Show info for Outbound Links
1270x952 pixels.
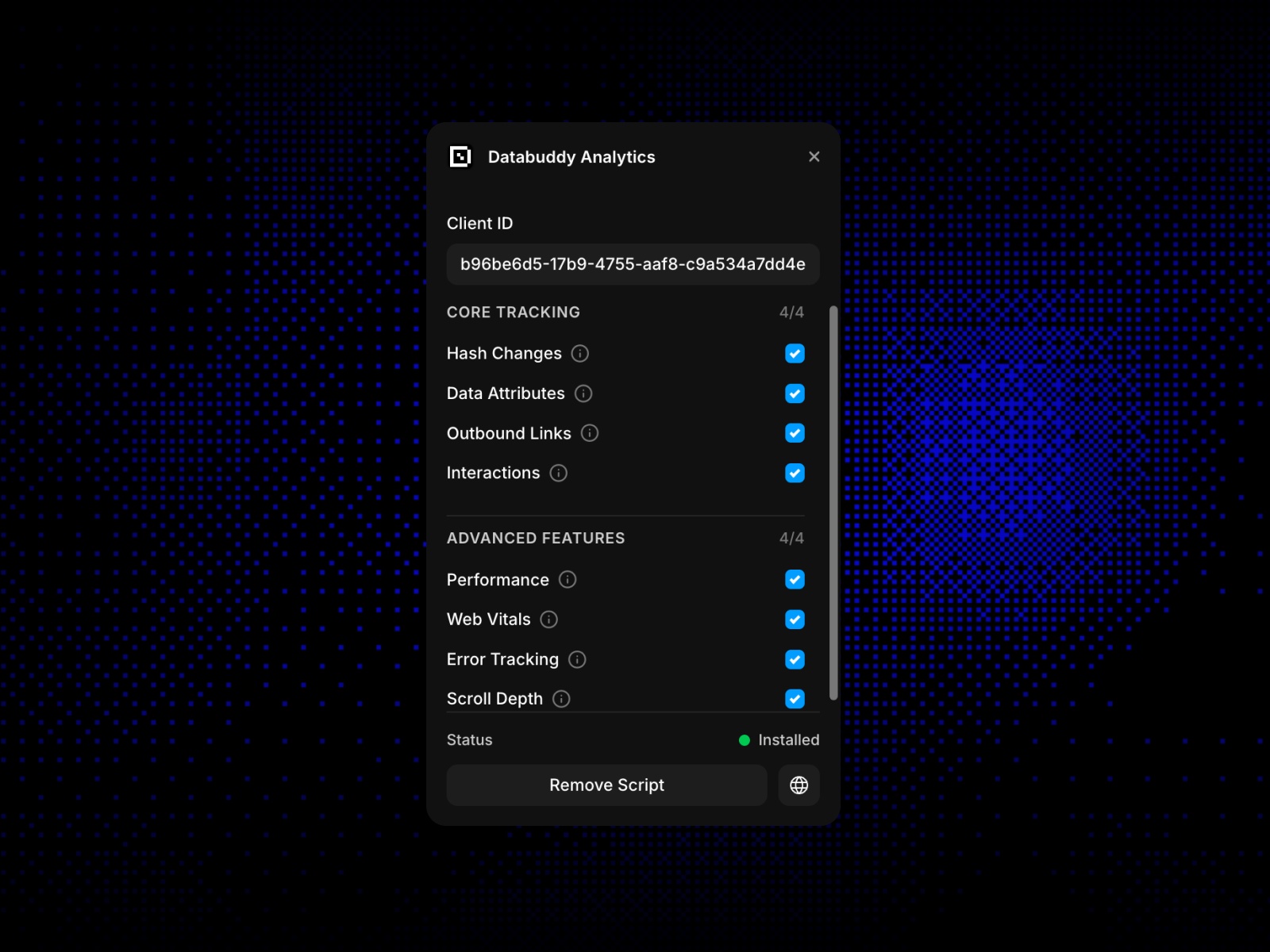tap(590, 433)
